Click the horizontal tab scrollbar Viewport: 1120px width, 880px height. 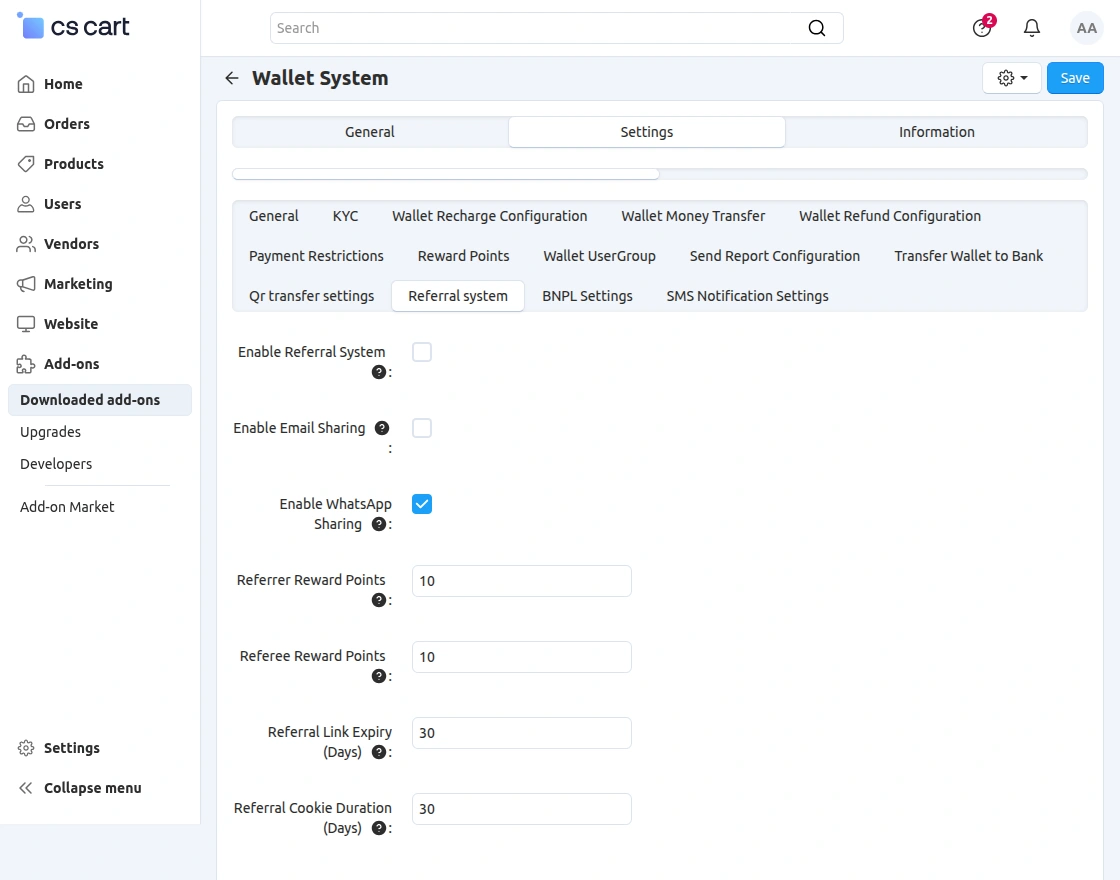pyautogui.click(x=446, y=174)
